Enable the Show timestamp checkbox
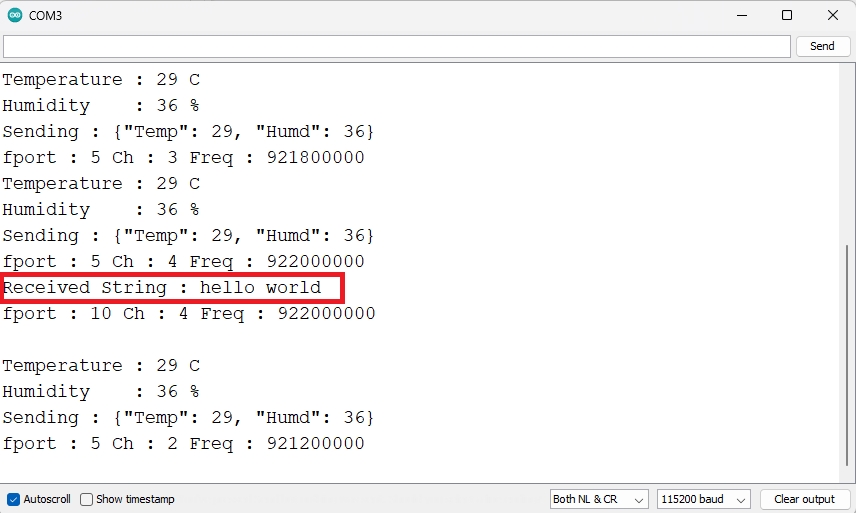The width and height of the screenshot is (856, 513). (x=86, y=499)
